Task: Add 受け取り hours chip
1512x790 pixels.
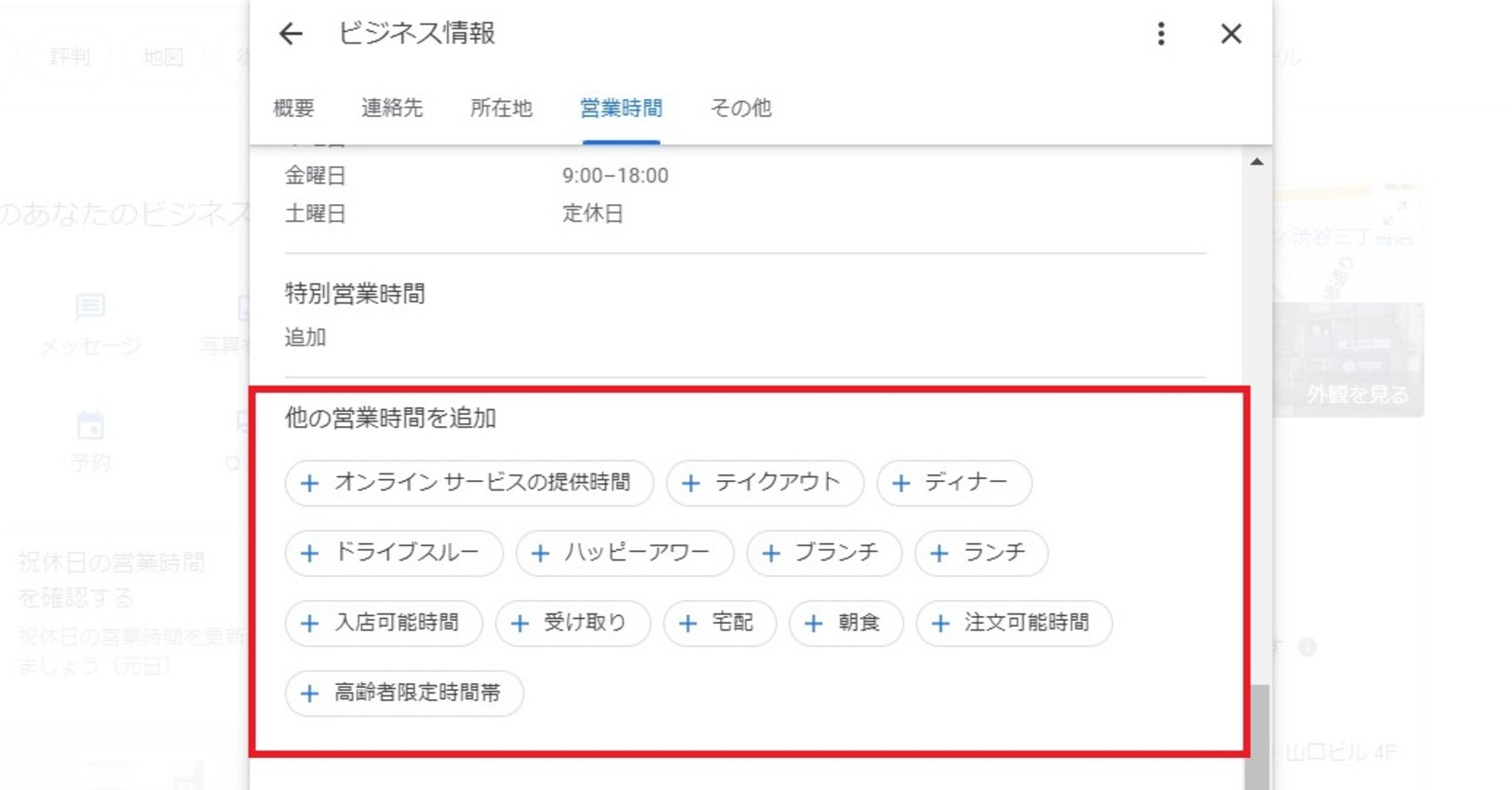Action: pos(573,623)
